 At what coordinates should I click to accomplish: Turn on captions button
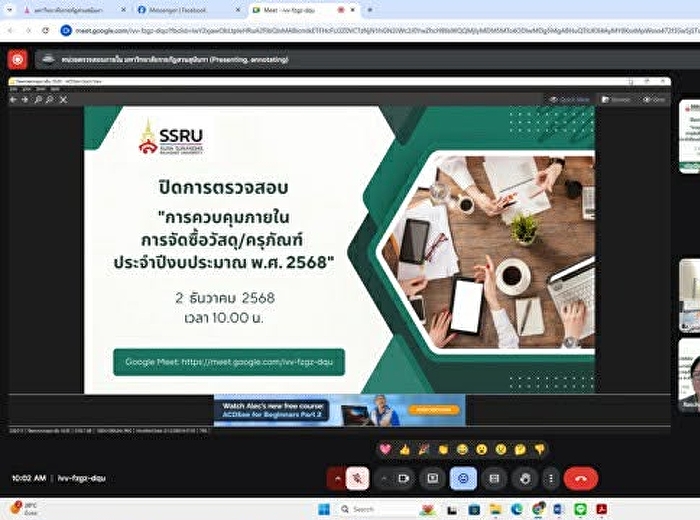(492, 478)
